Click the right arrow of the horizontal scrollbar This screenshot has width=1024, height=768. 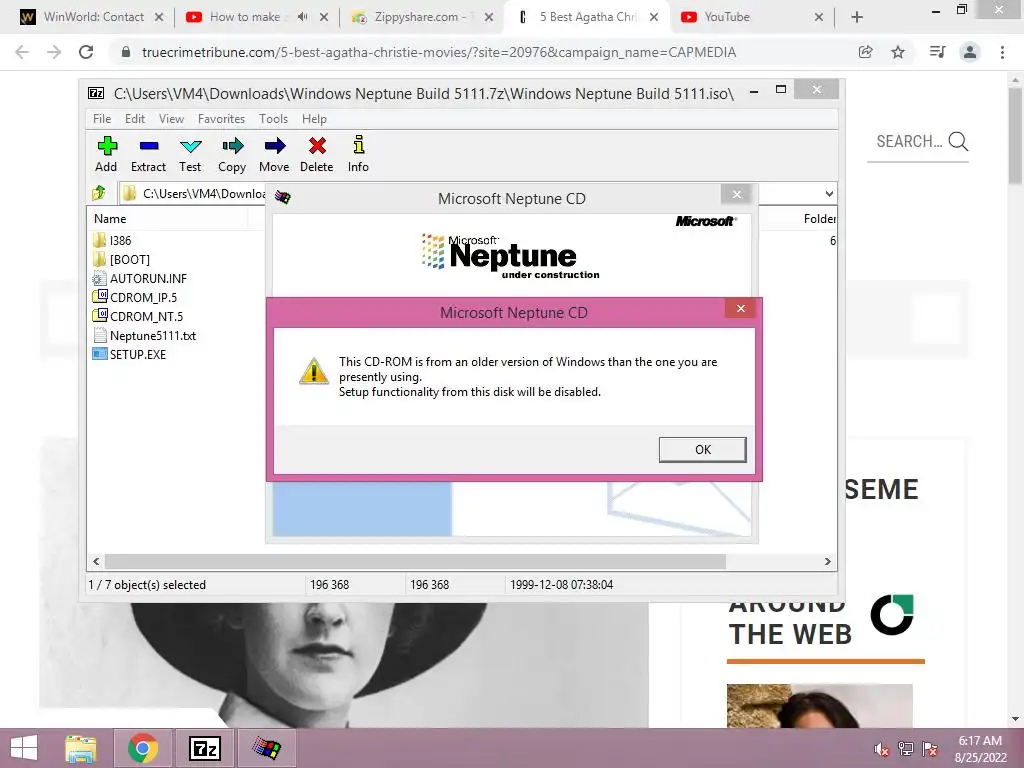(x=827, y=562)
